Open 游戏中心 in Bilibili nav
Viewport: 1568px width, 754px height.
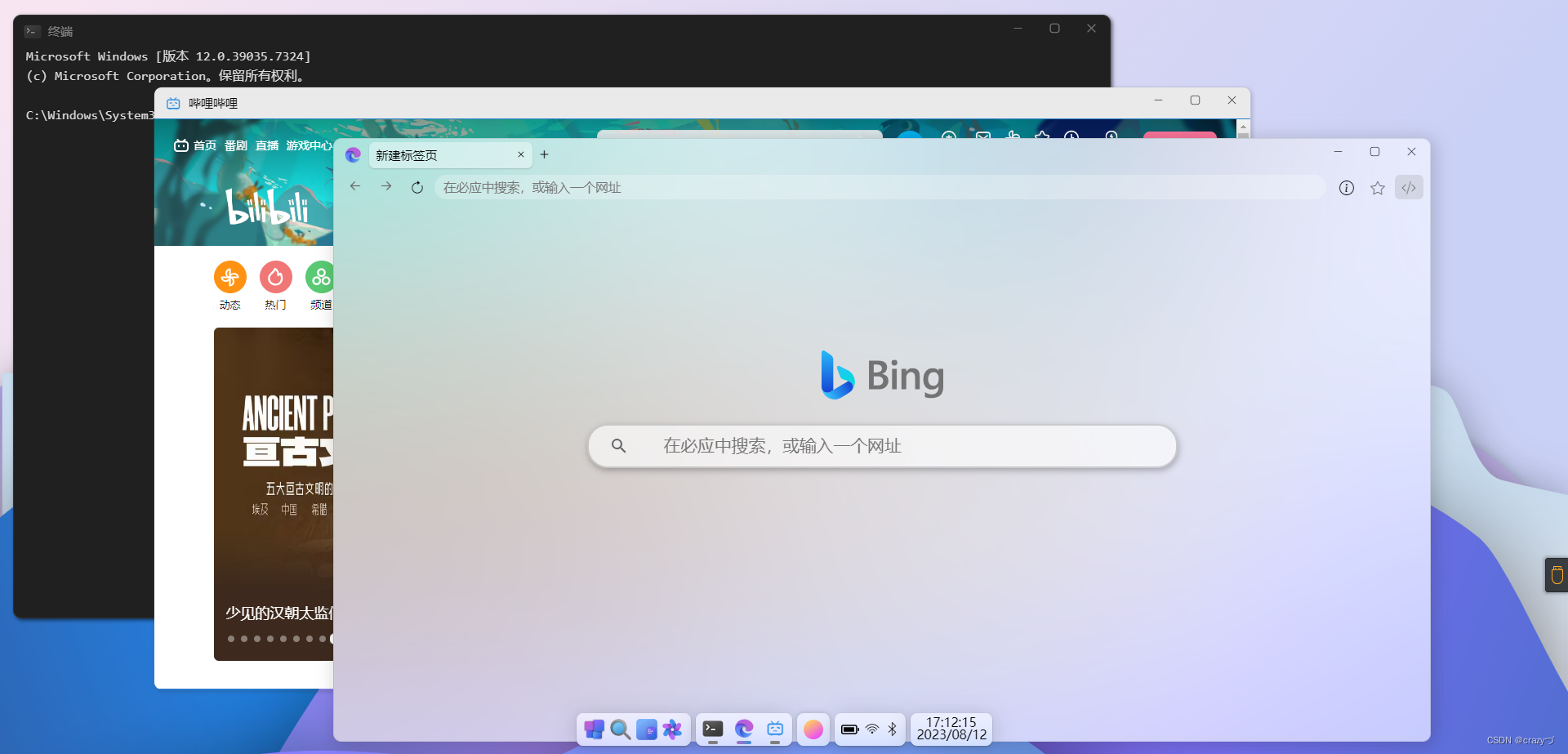coord(310,145)
